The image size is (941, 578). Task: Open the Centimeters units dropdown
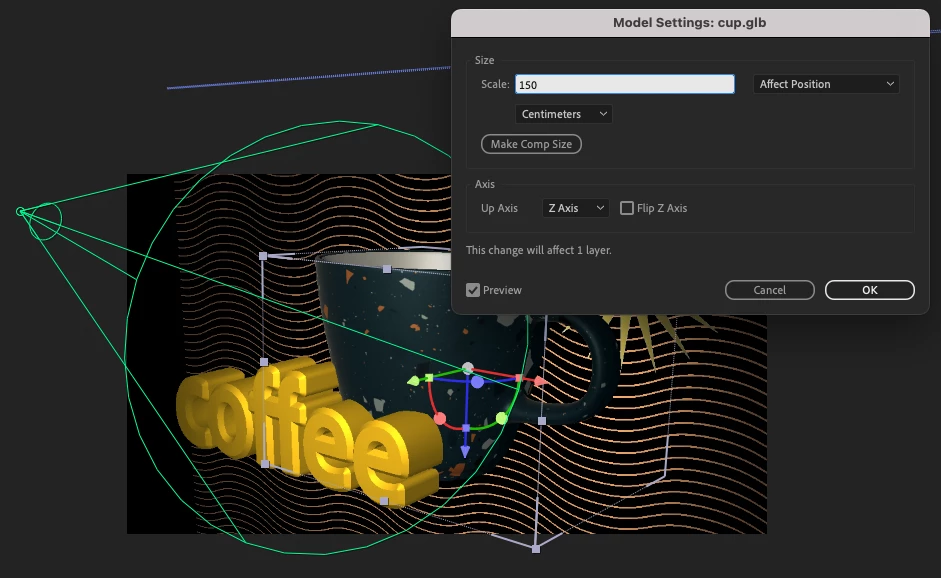[x=564, y=114]
